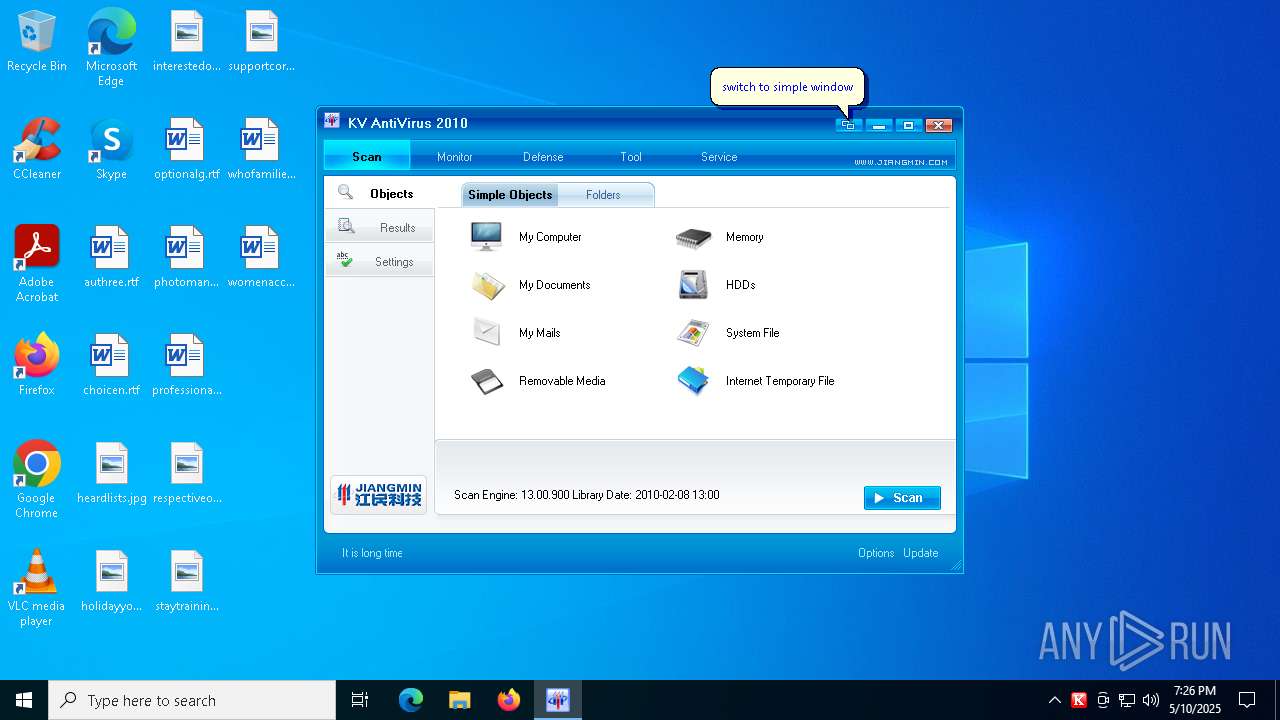Click the taskbar search box
This screenshot has height=720, width=1280.
click(x=192, y=700)
